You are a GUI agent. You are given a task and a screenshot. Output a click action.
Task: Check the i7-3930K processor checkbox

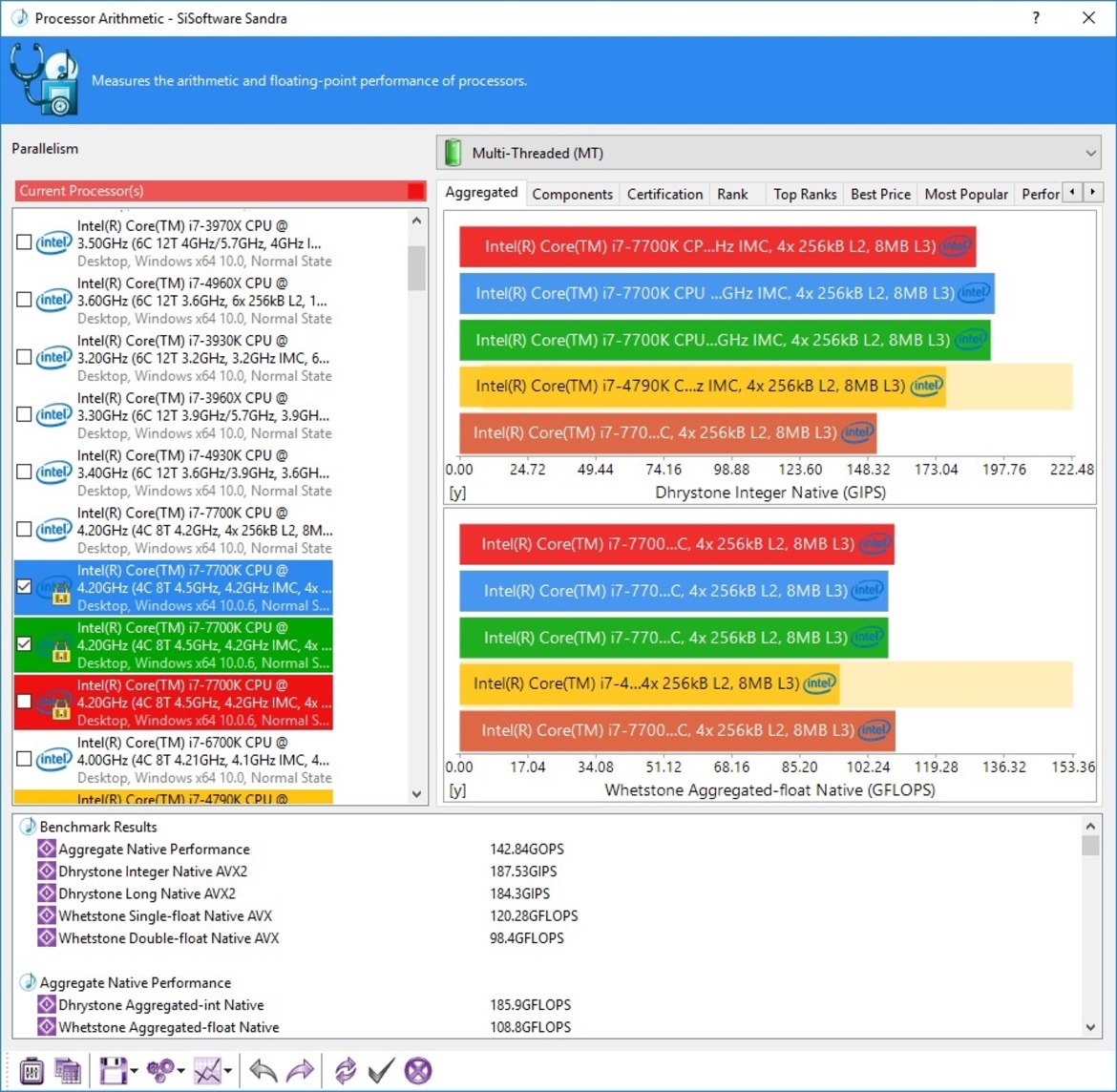24,358
